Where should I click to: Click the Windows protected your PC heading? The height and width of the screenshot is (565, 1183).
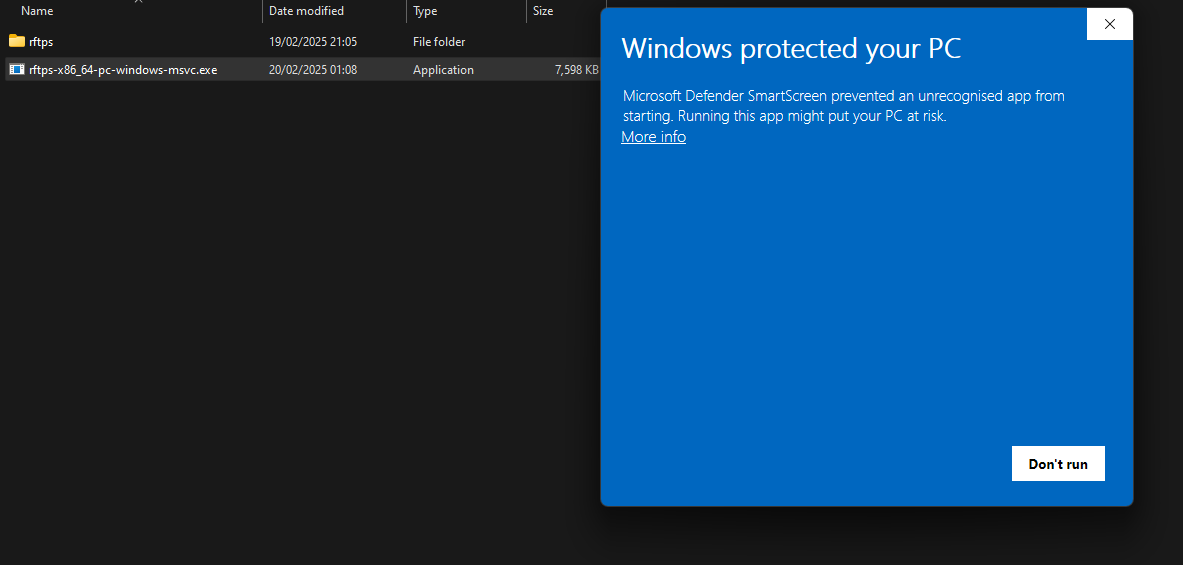[x=791, y=49]
